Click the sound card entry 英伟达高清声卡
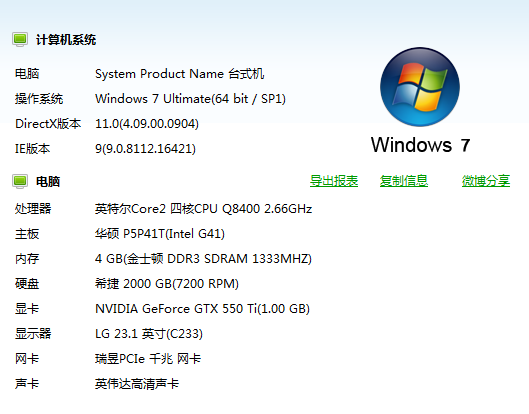Image resolution: width=529 pixels, height=414 pixels. coord(137,384)
